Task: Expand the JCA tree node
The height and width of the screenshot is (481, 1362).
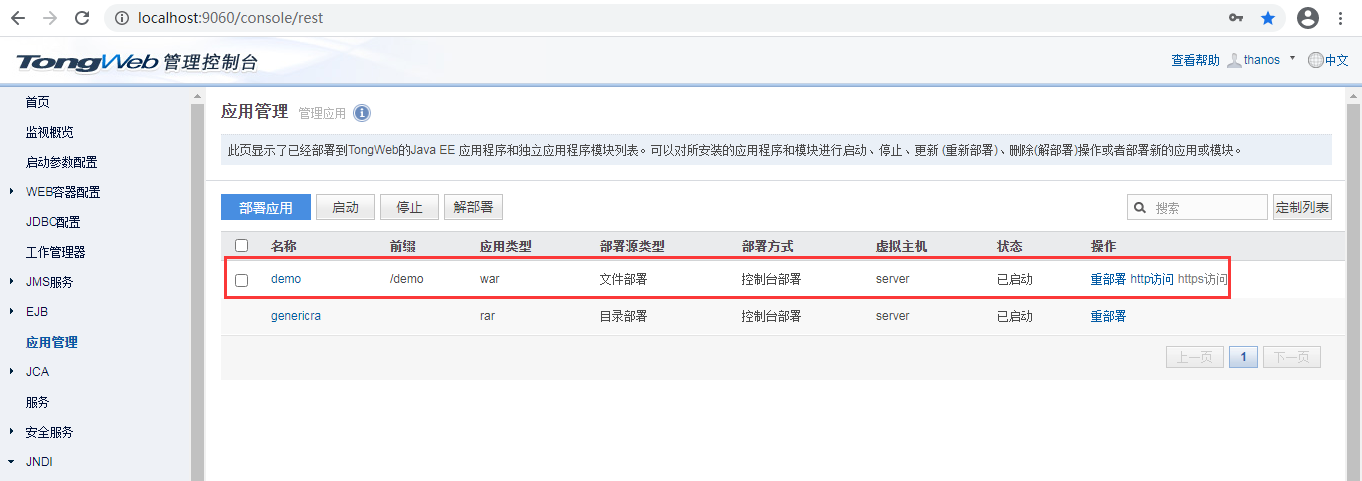Action: (x=11, y=372)
